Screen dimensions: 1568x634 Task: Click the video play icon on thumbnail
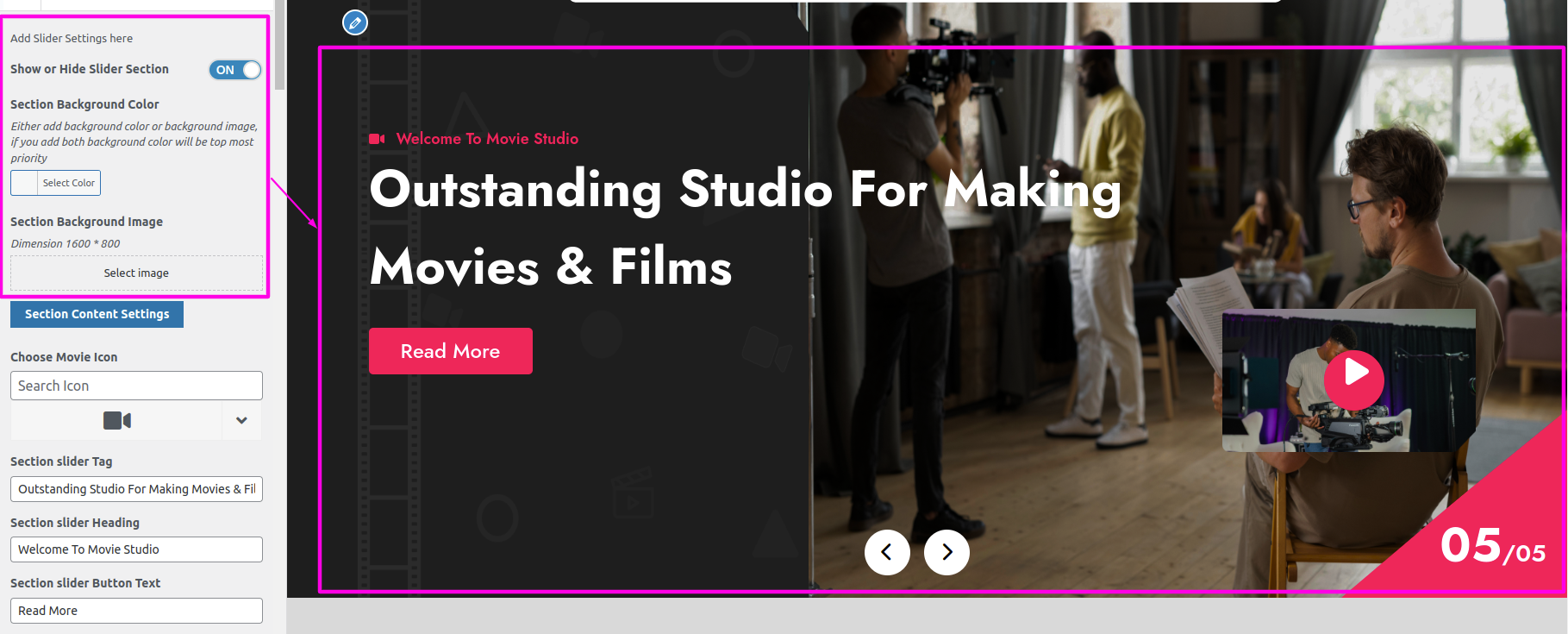pyautogui.click(x=1354, y=380)
